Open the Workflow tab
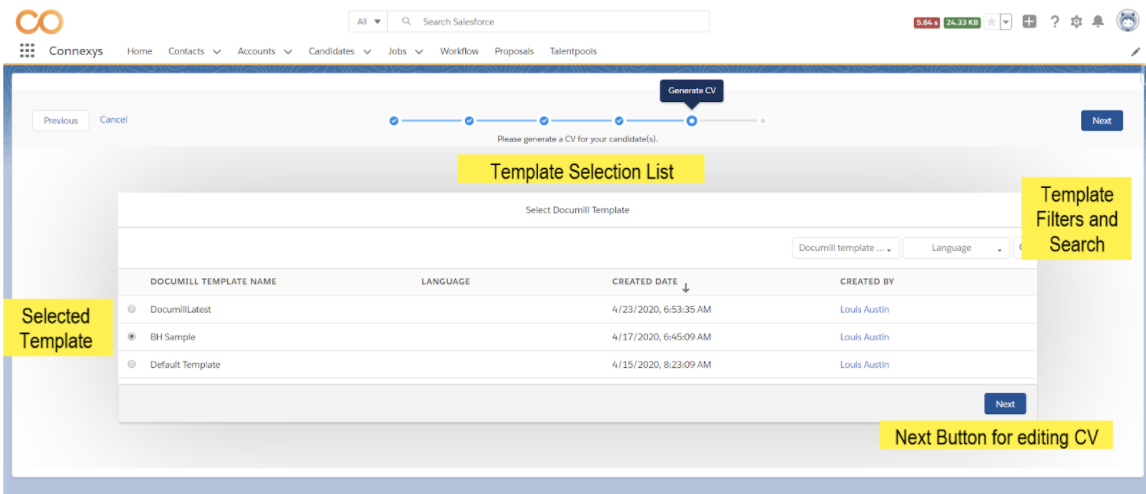This screenshot has height=494, width=1146. coord(459,51)
